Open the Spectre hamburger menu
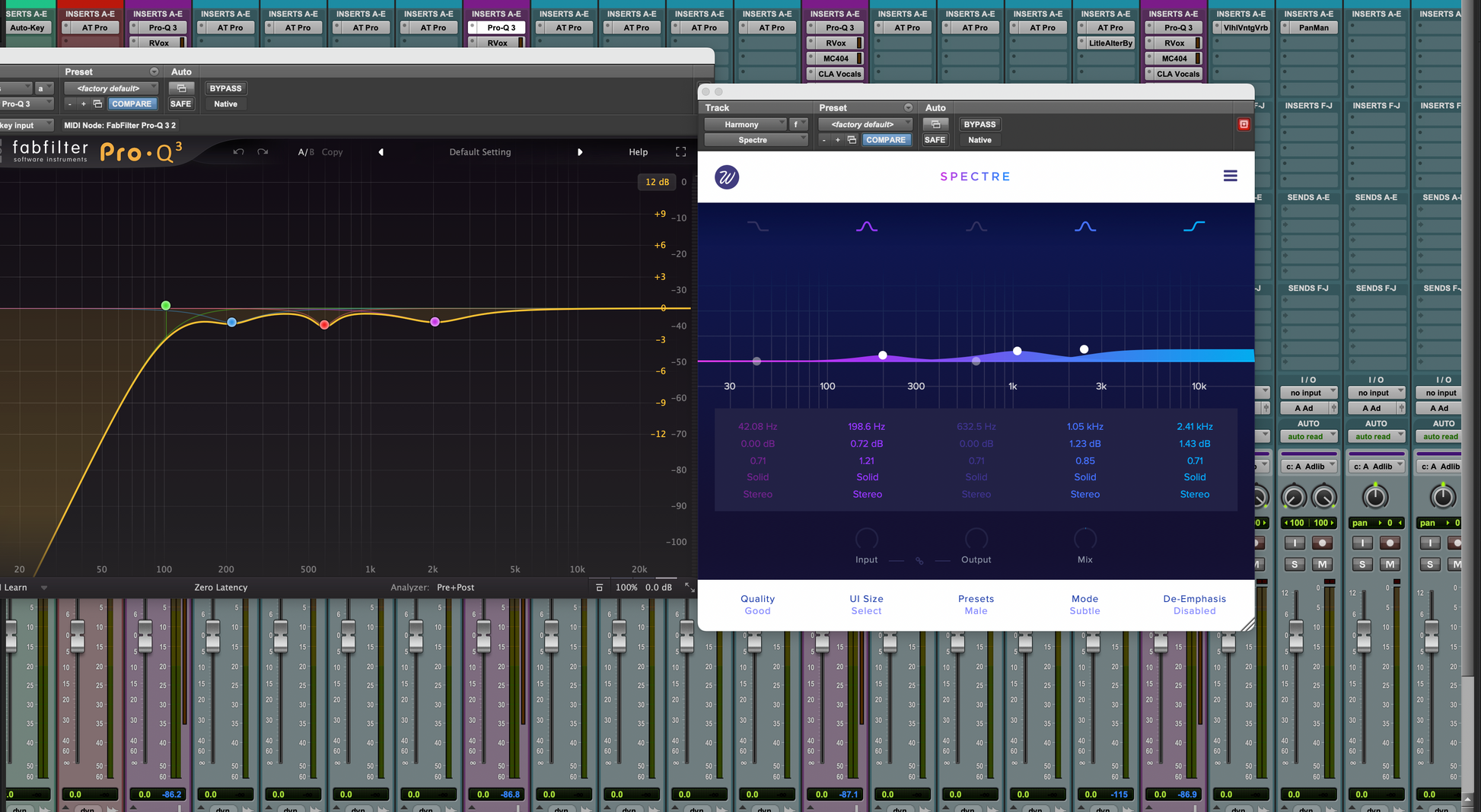Image resolution: width=1481 pixels, height=812 pixels. point(1230,176)
